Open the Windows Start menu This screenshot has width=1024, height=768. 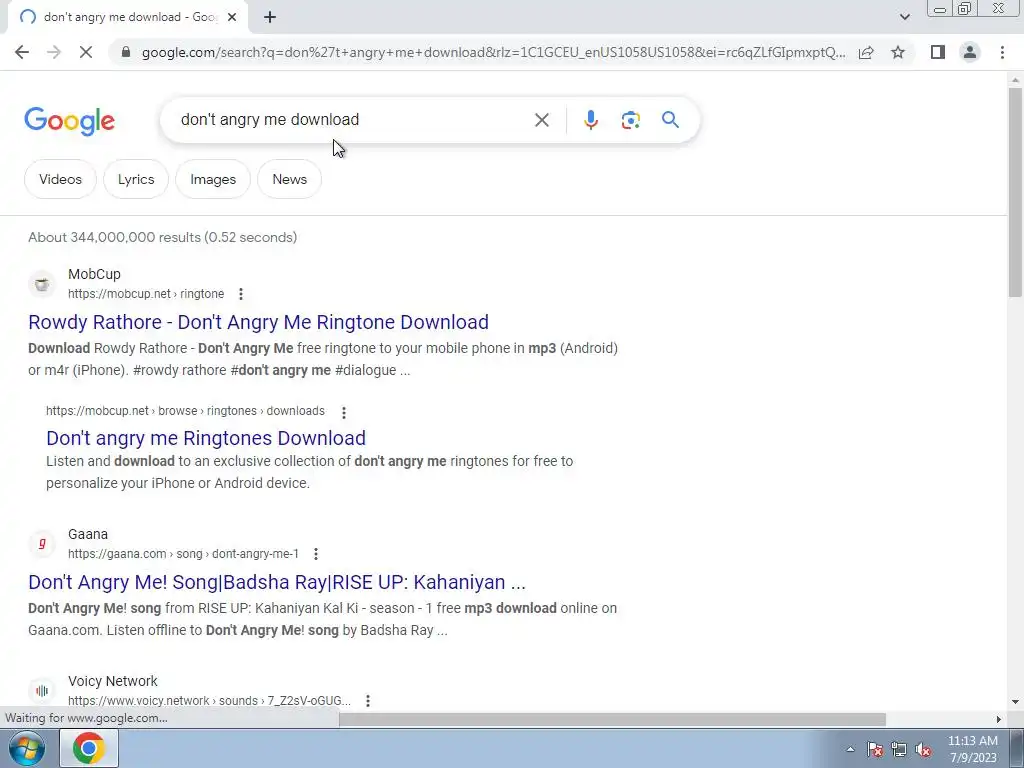tap(27, 748)
